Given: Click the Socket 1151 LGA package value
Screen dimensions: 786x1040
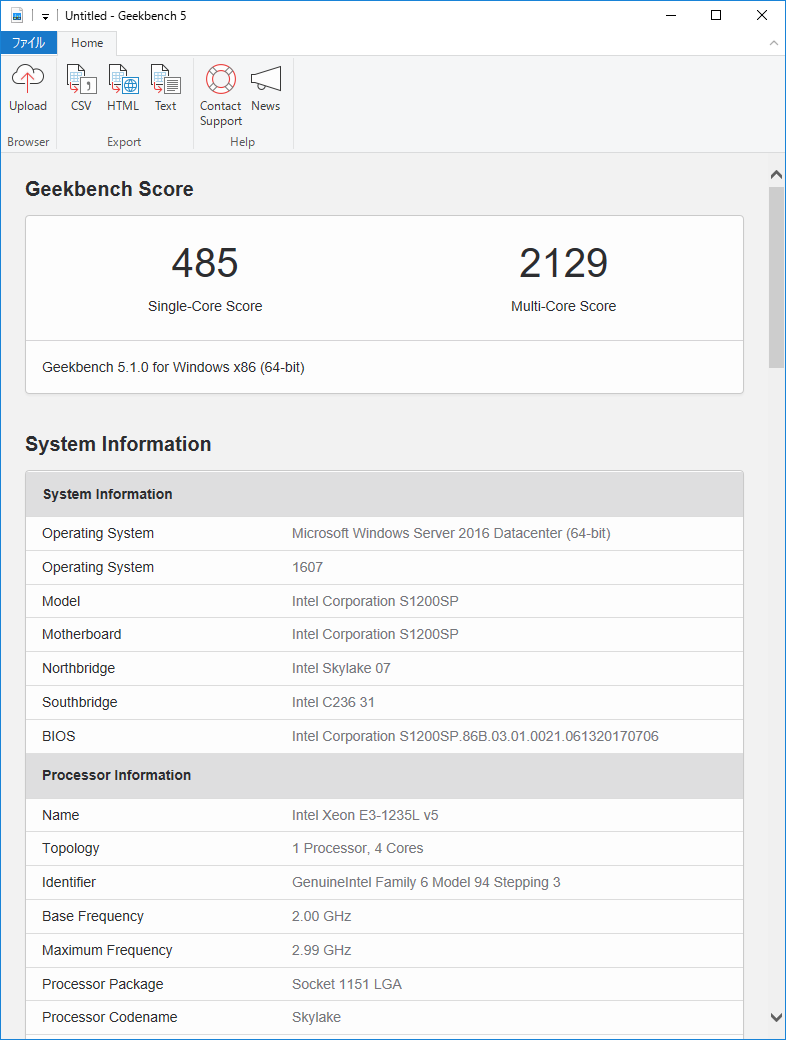Looking at the screenshot, I should pyautogui.click(x=347, y=984).
